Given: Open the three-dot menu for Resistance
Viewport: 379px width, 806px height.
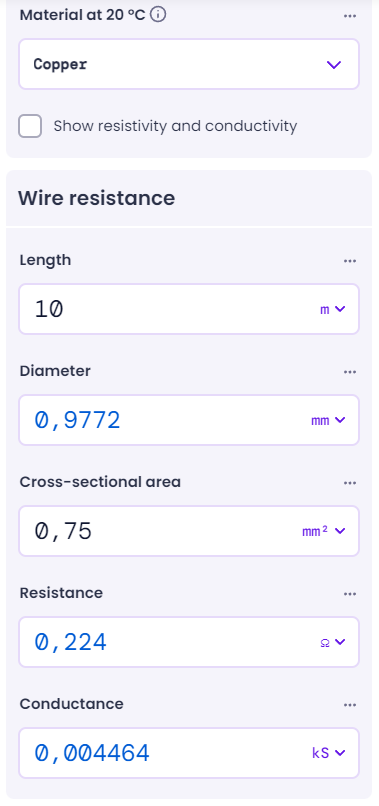Looking at the screenshot, I should pyautogui.click(x=350, y=594).
